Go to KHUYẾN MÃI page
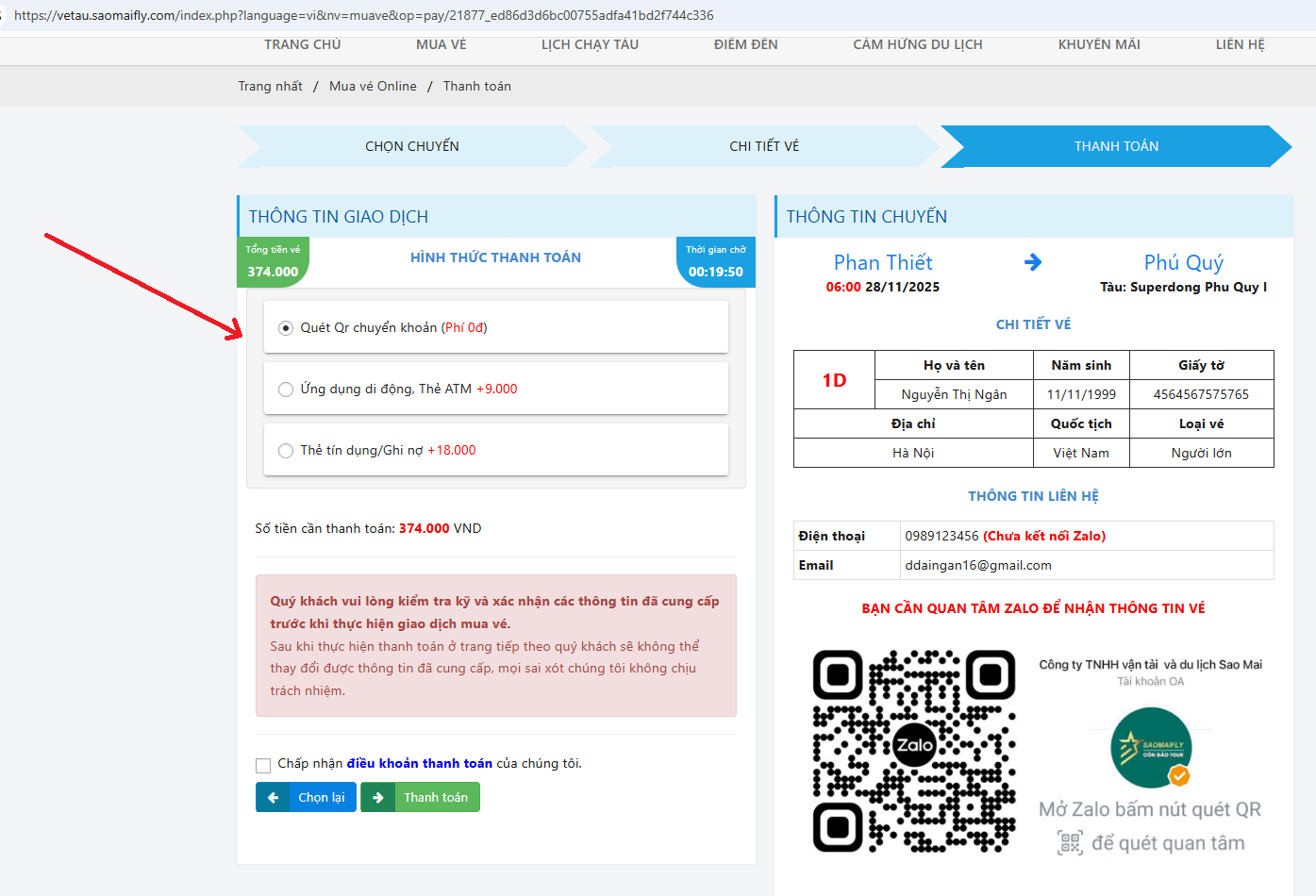This screenshot has height=896, width=1316. pyautogui.click(x=1099, y=44)
